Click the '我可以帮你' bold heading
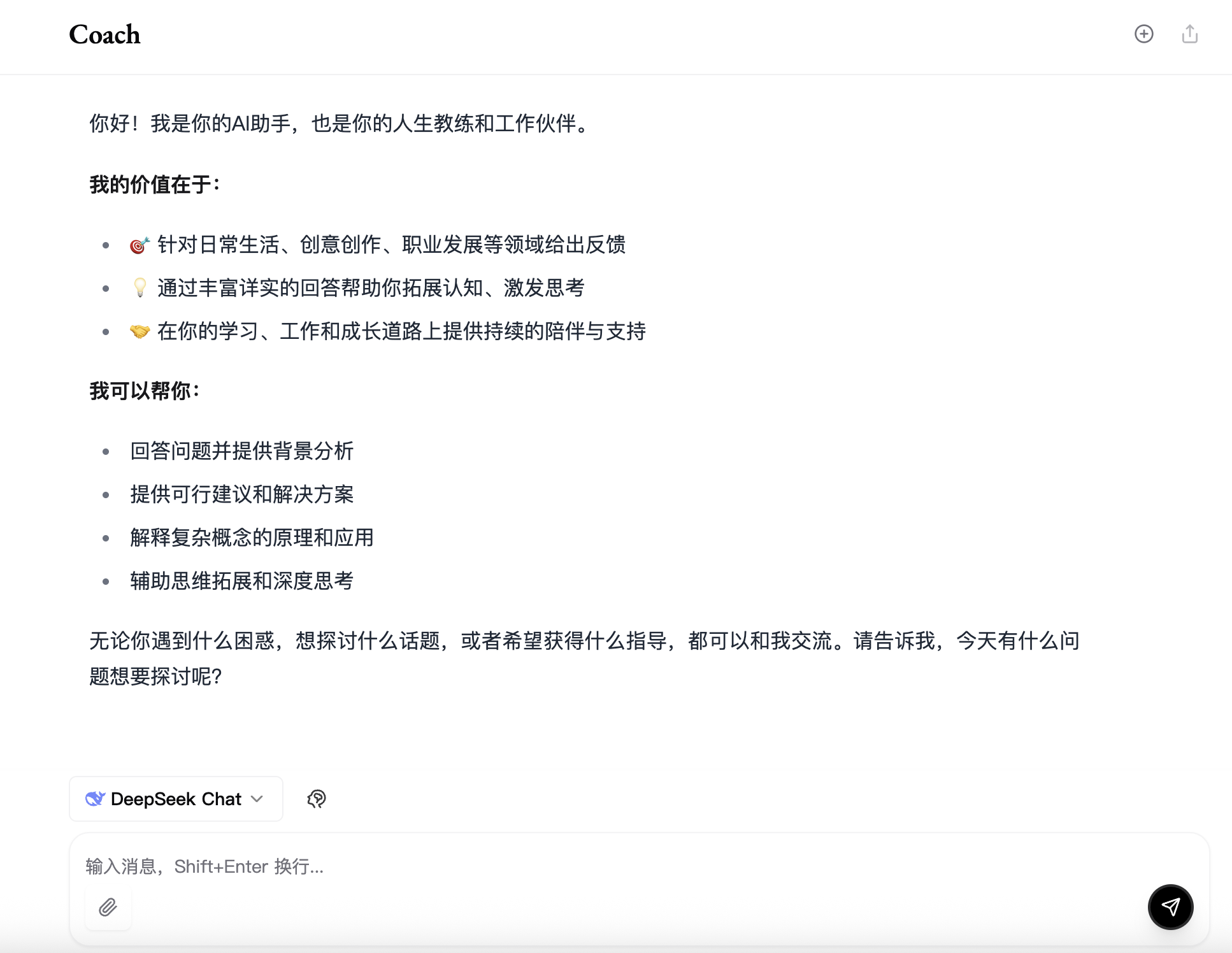 click(145, 391)
